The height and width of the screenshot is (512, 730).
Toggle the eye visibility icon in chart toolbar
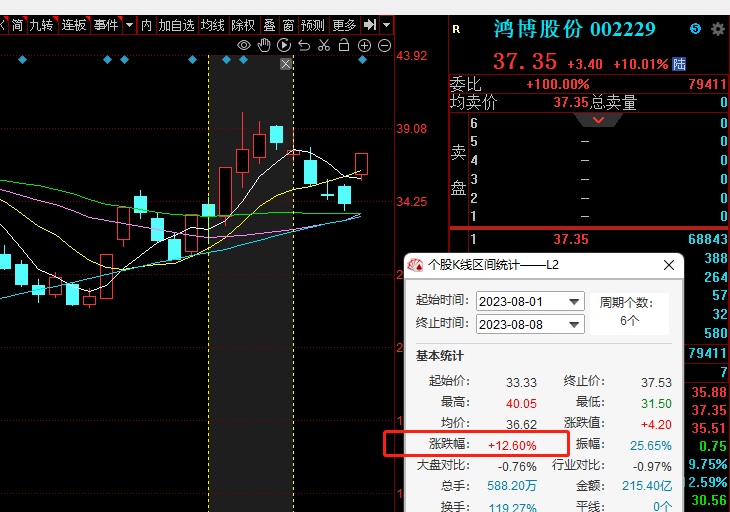tap(244, 45)
